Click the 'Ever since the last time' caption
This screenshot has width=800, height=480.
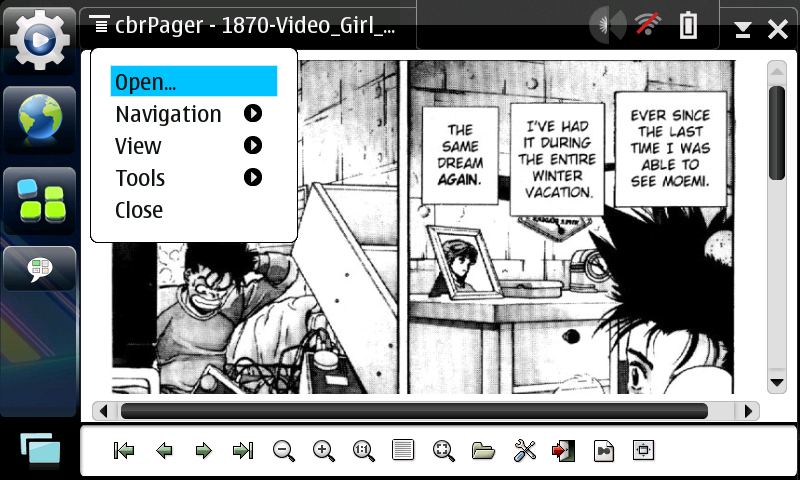coord(670,148)
